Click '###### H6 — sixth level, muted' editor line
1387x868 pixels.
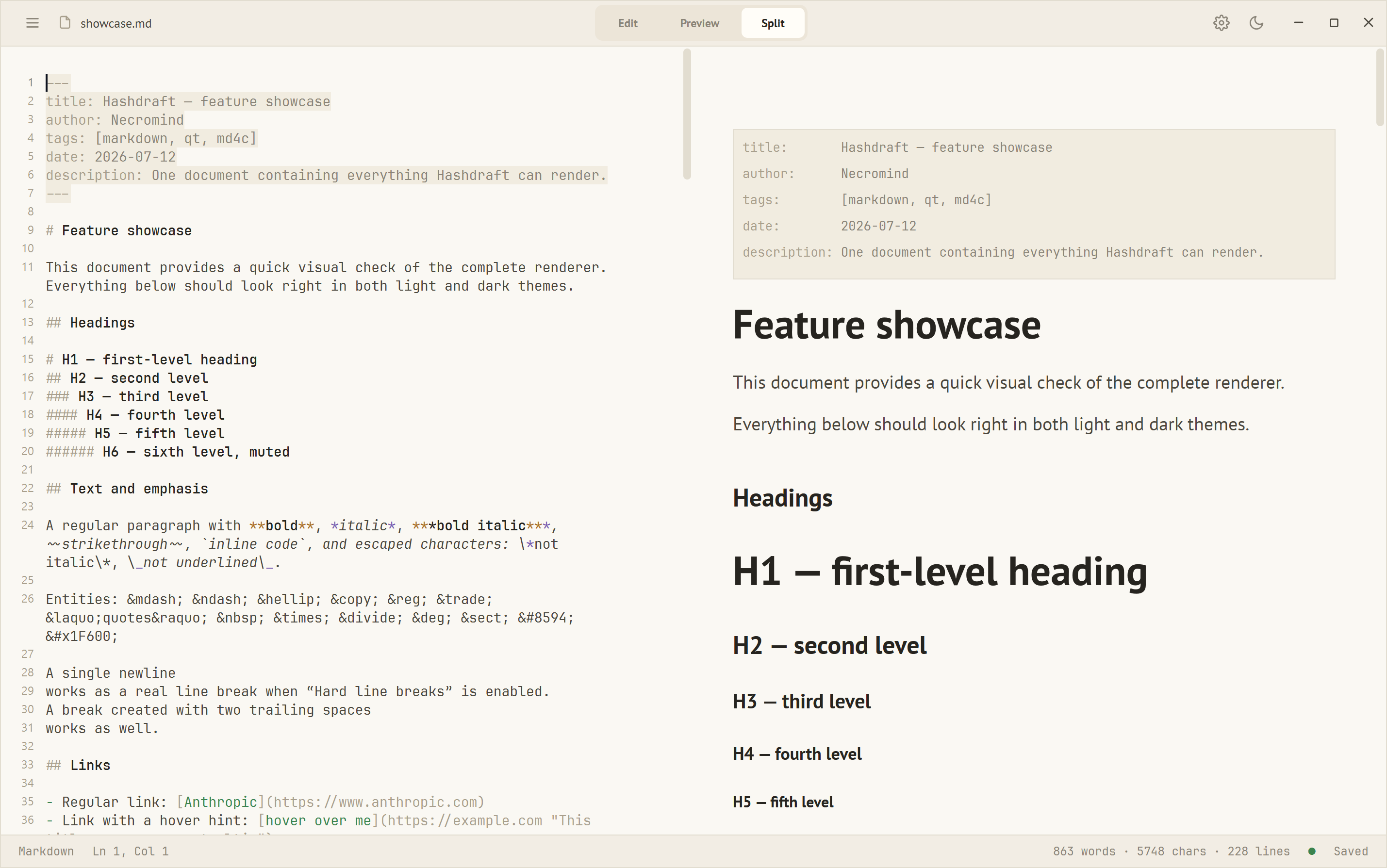(x=167, y=452)
